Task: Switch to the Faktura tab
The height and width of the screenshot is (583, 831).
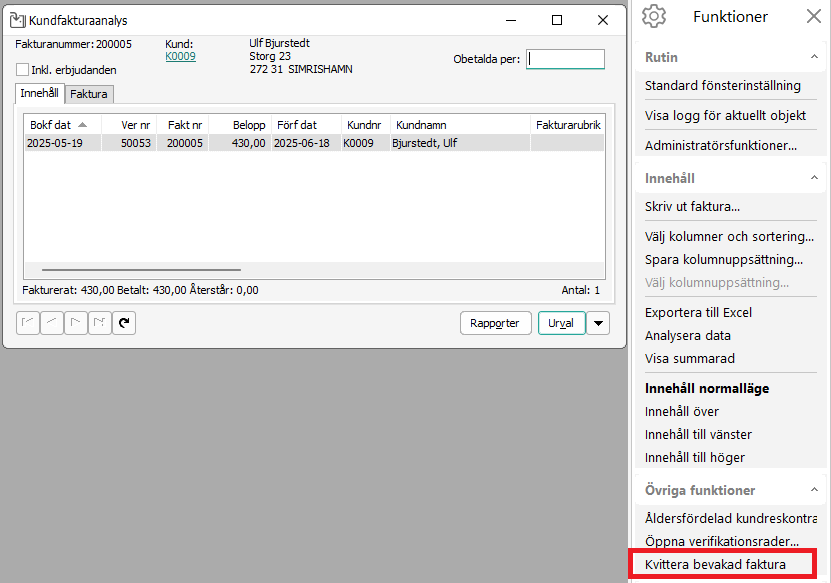Action: click(x=89, y=94)
